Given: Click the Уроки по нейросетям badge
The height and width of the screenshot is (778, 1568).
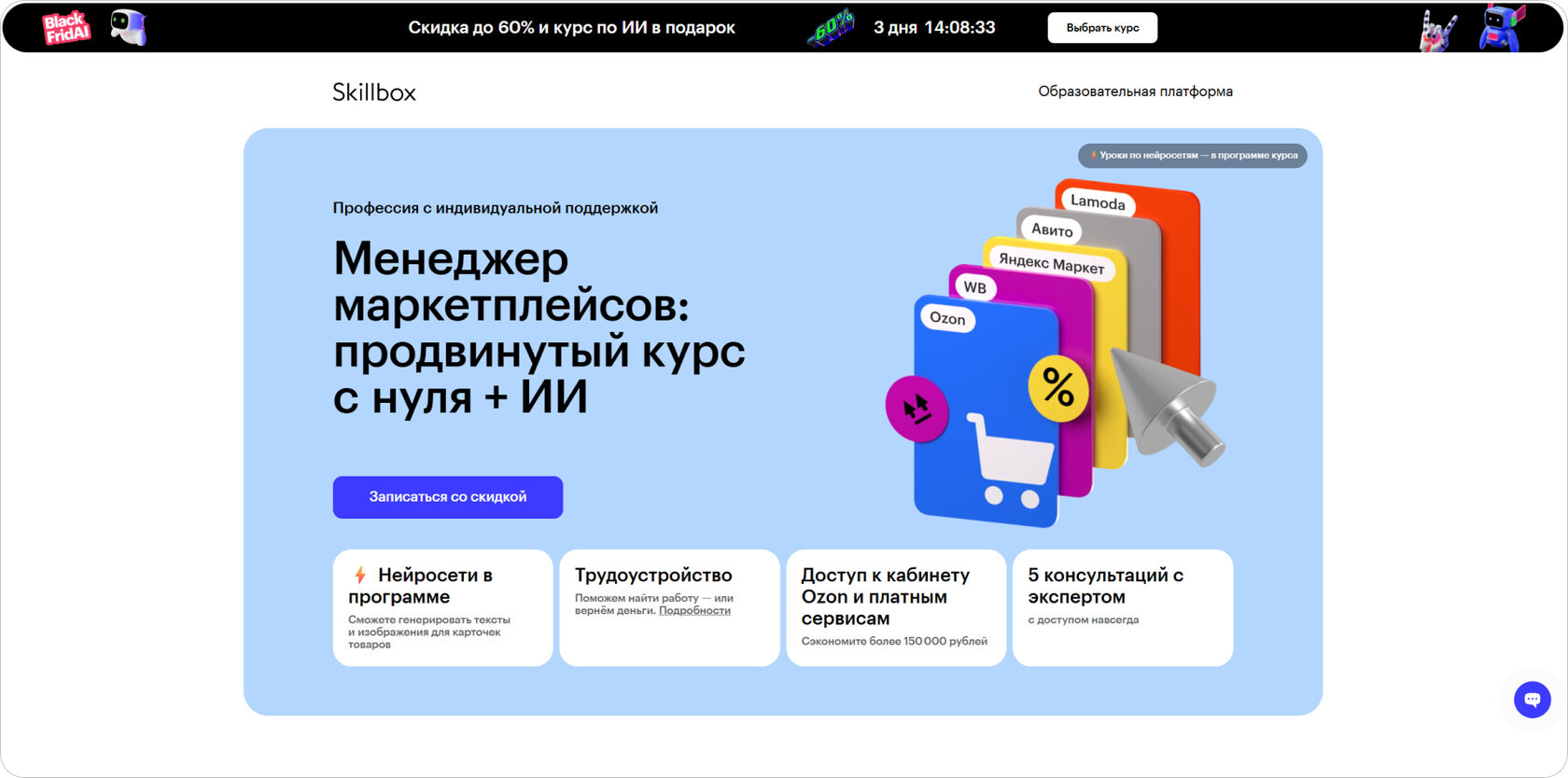Looking at the screenshot, I should click(x=1193, y=156).
